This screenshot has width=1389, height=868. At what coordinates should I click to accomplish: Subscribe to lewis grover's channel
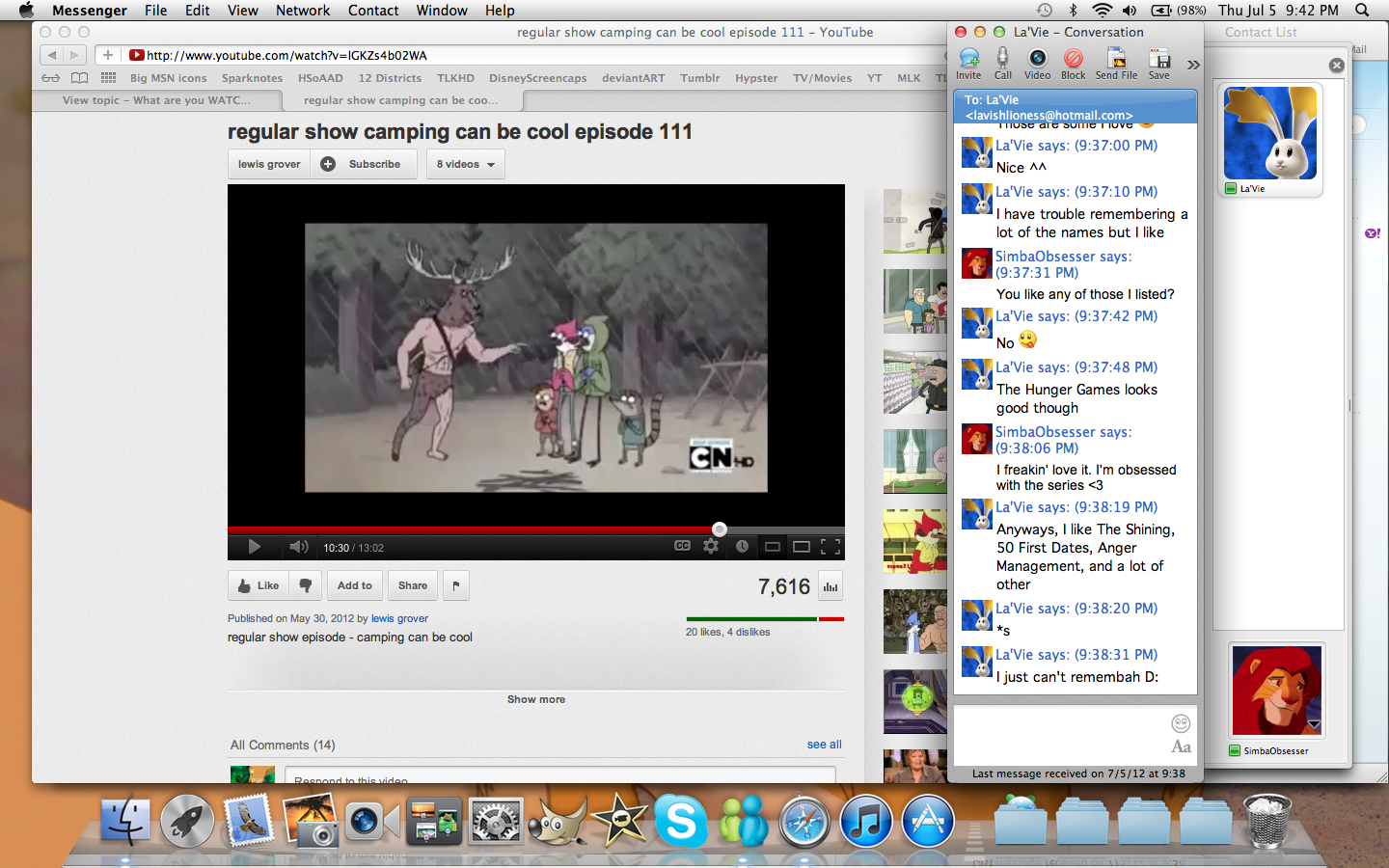coord(364,164)
